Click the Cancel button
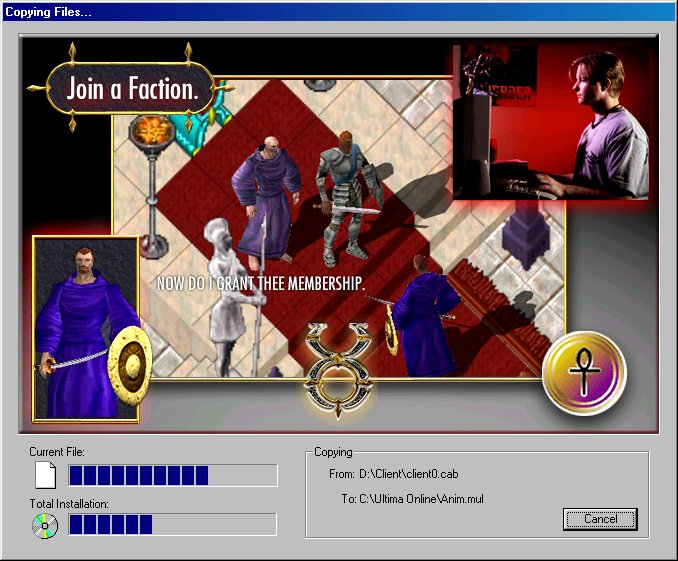 600,519
